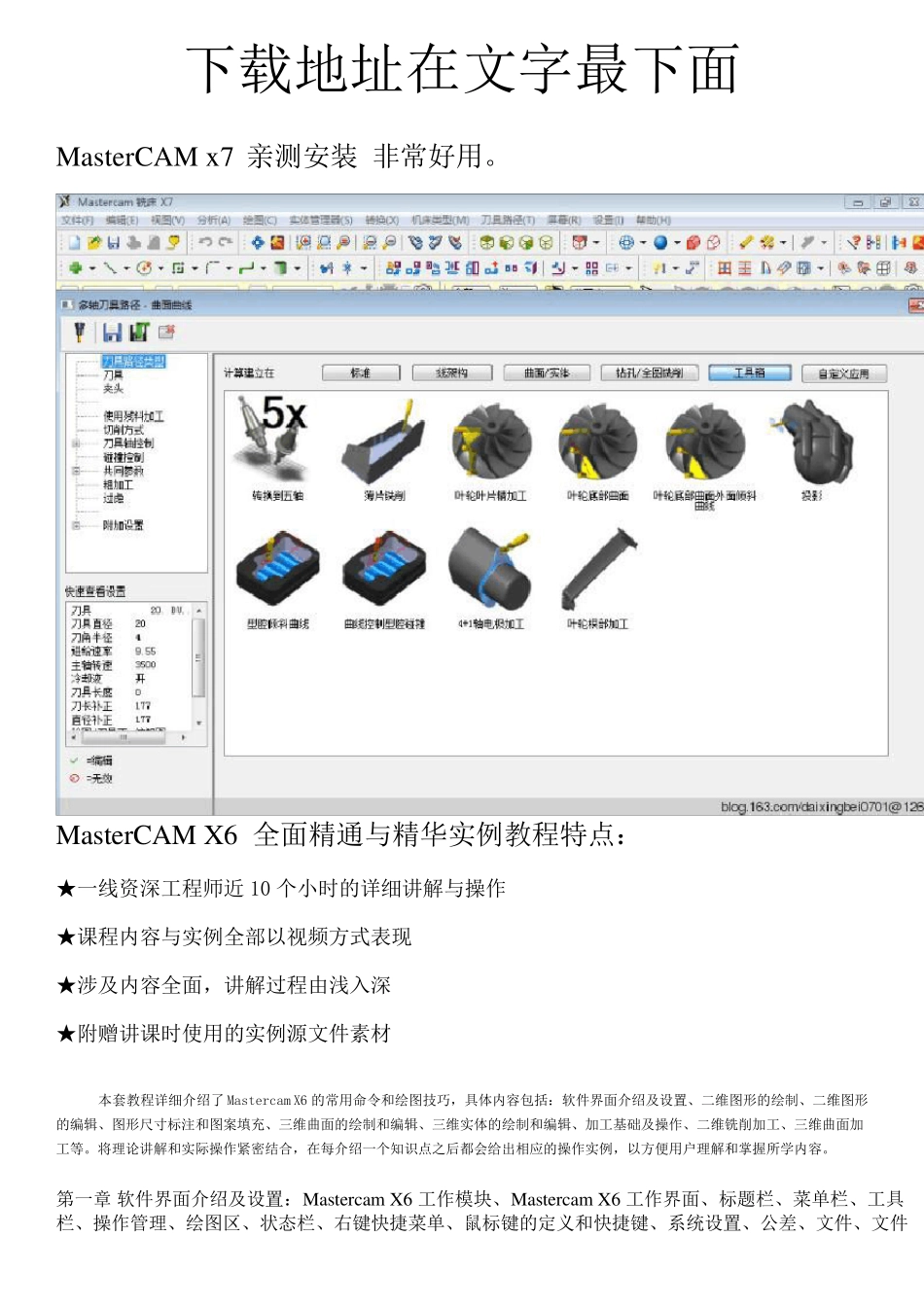Click the help question-mark icon in toolbar
Screen dimensions: 924x1307
coord(853,242)
